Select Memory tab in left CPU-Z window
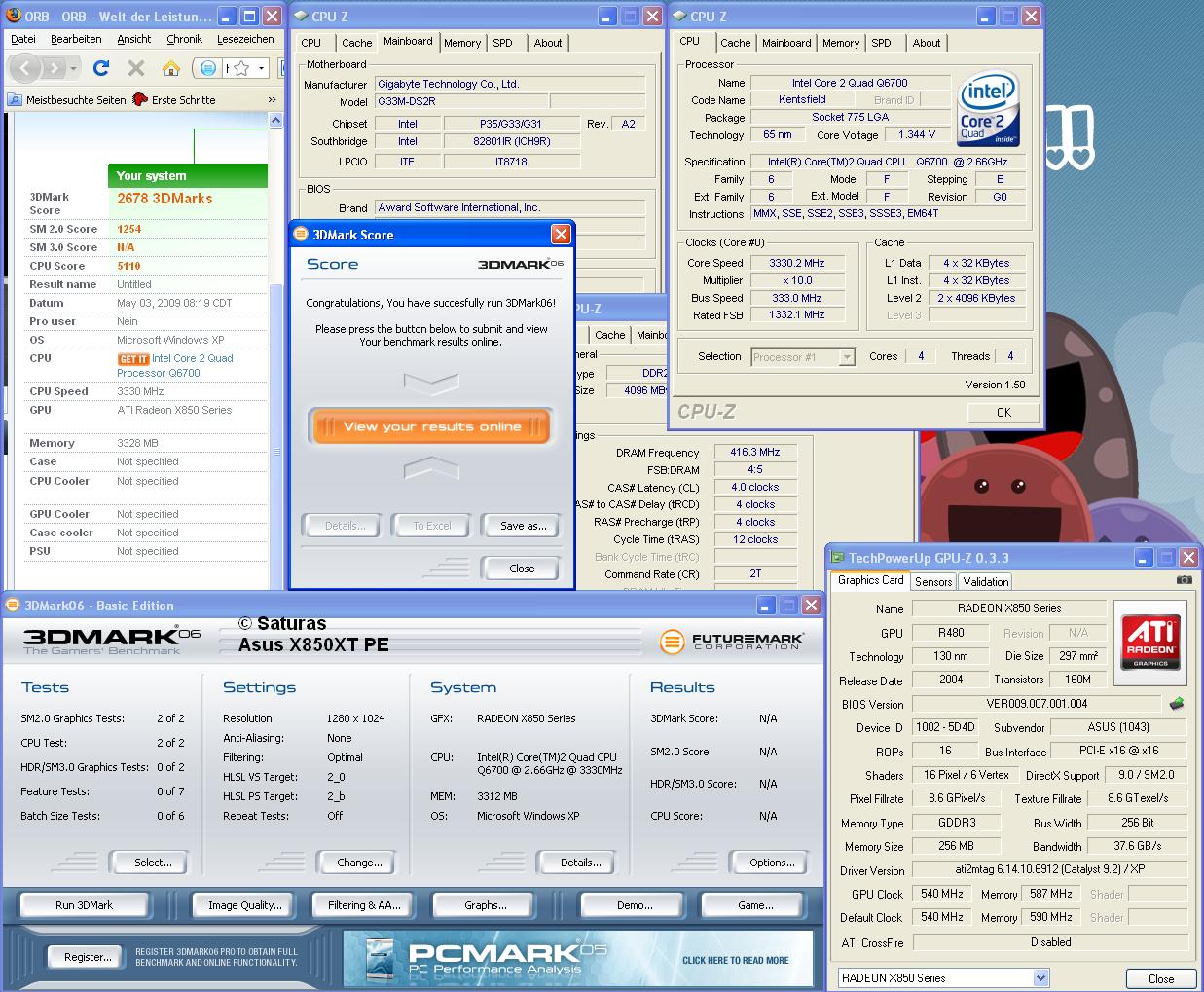The image size is (1204, 992). pos(461,43)
